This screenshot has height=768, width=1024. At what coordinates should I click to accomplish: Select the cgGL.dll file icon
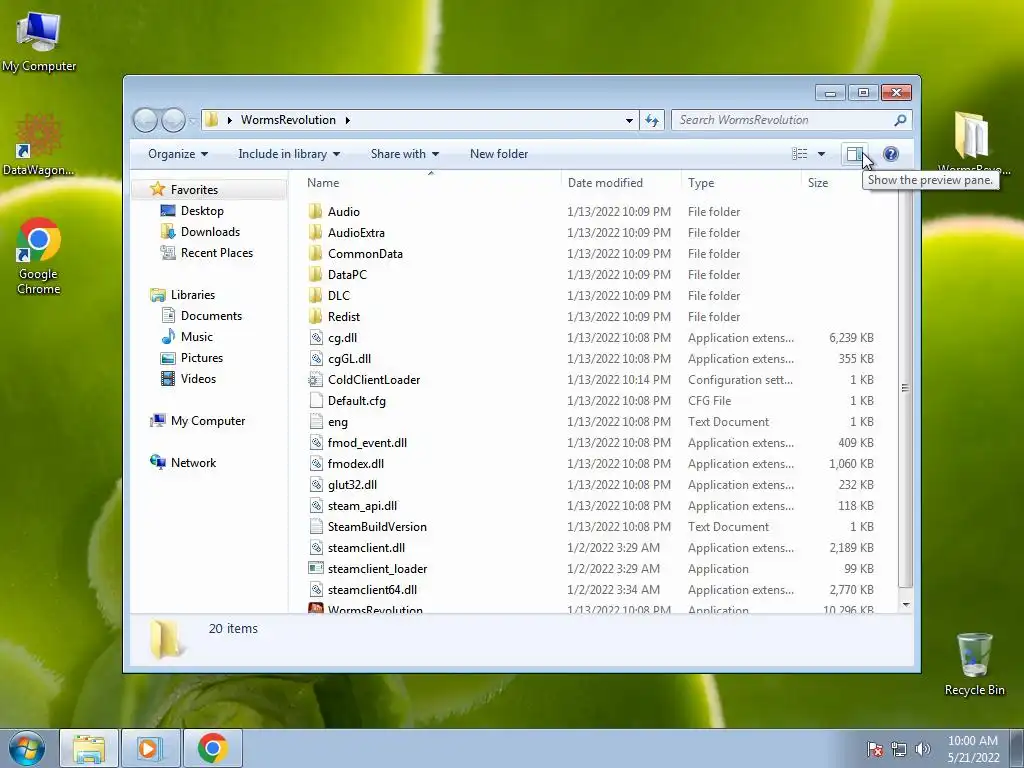coord(315,359)
